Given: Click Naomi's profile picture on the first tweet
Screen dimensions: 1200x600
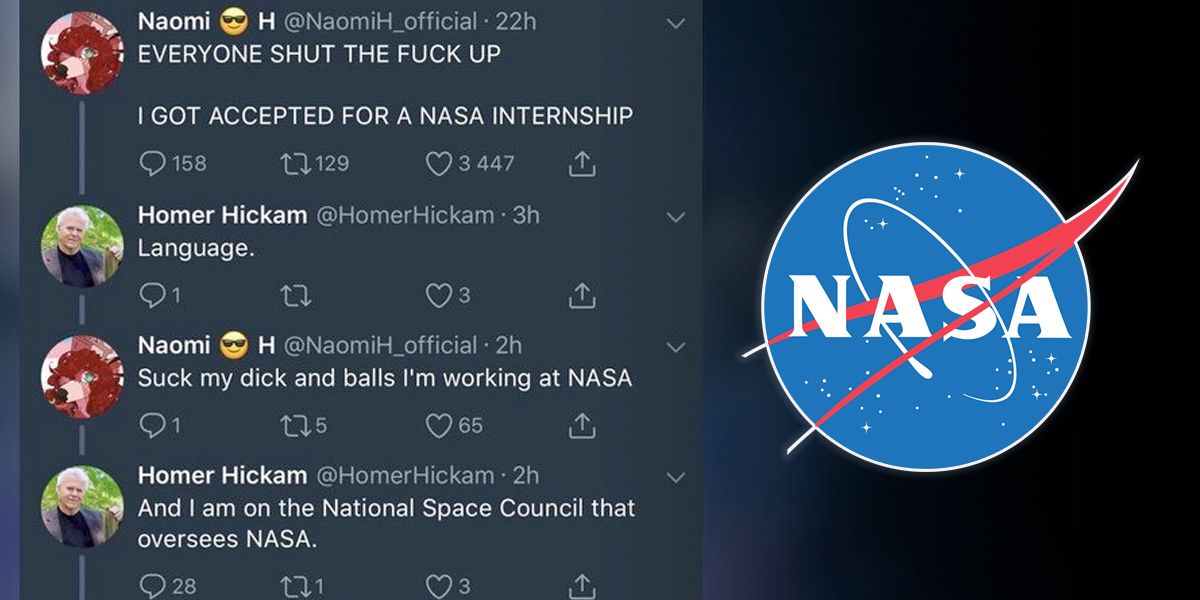Looking at the screenshot, I should (x=82, y=52).
